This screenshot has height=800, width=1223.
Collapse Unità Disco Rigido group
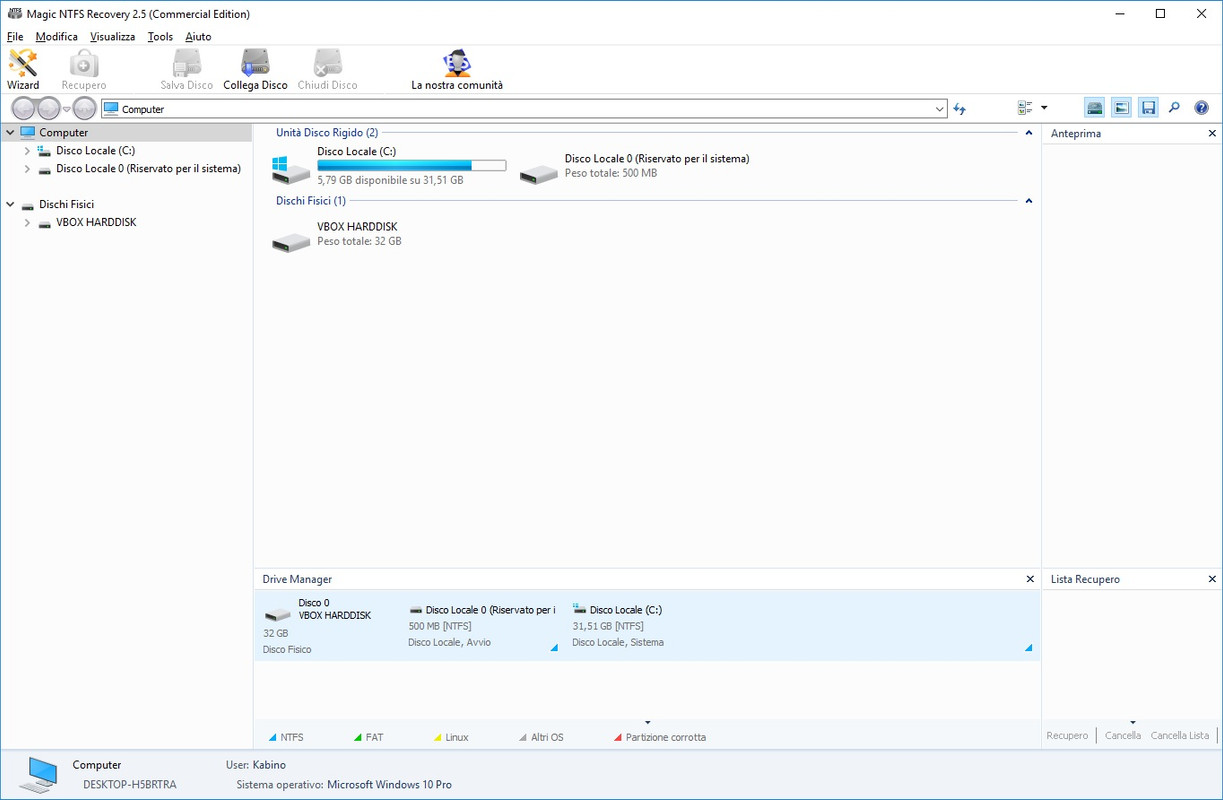point(1028,133)
